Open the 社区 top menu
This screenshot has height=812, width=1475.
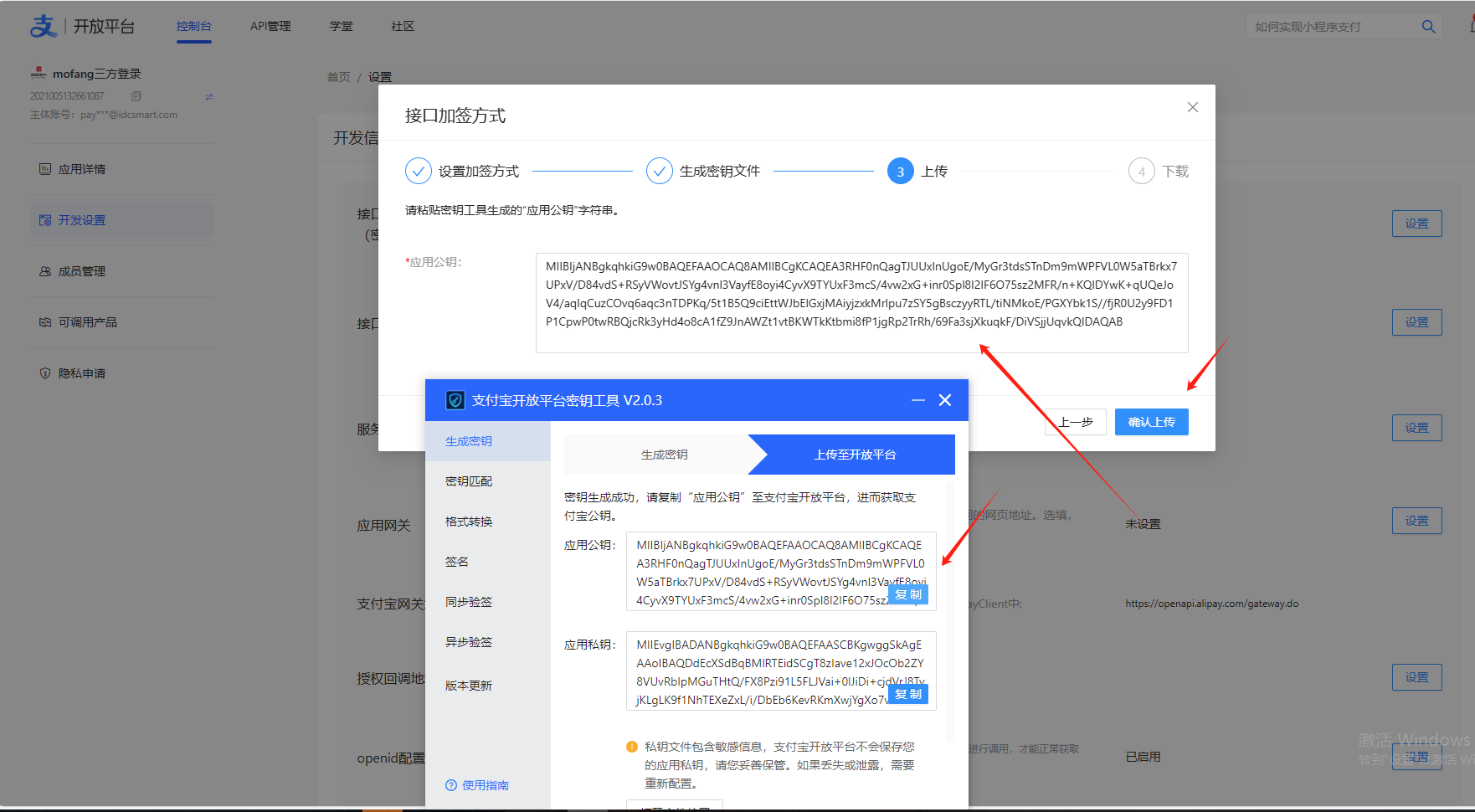click(403, 27)
